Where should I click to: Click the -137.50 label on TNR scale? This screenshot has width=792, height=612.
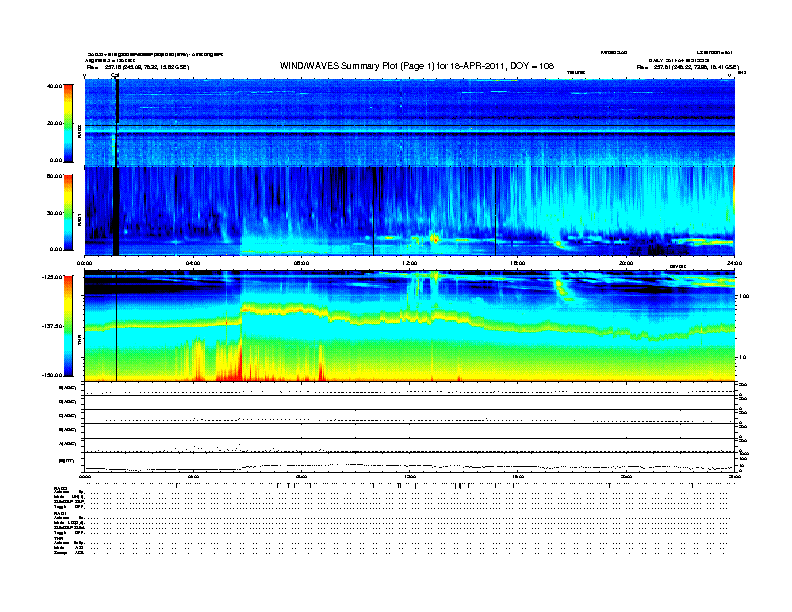(x=53, y=326)
